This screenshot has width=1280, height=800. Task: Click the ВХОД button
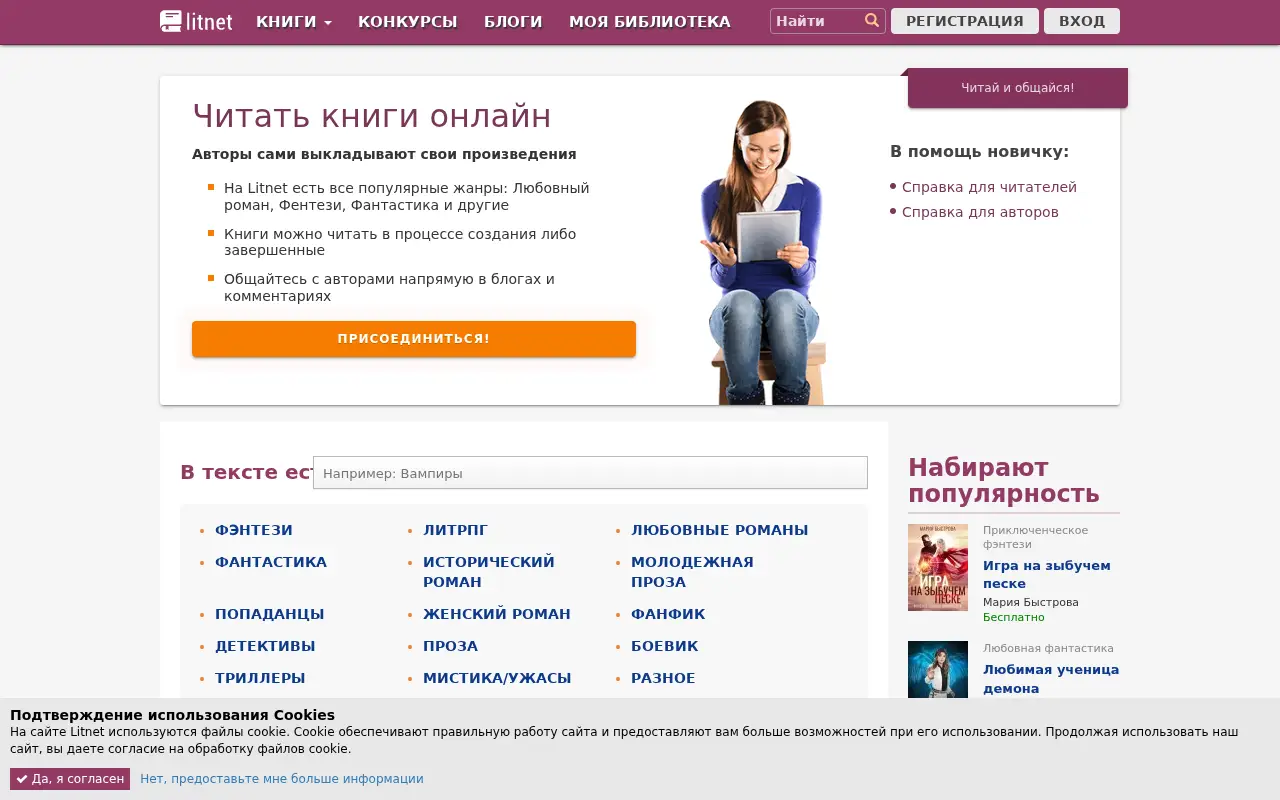click(1082, 21)
